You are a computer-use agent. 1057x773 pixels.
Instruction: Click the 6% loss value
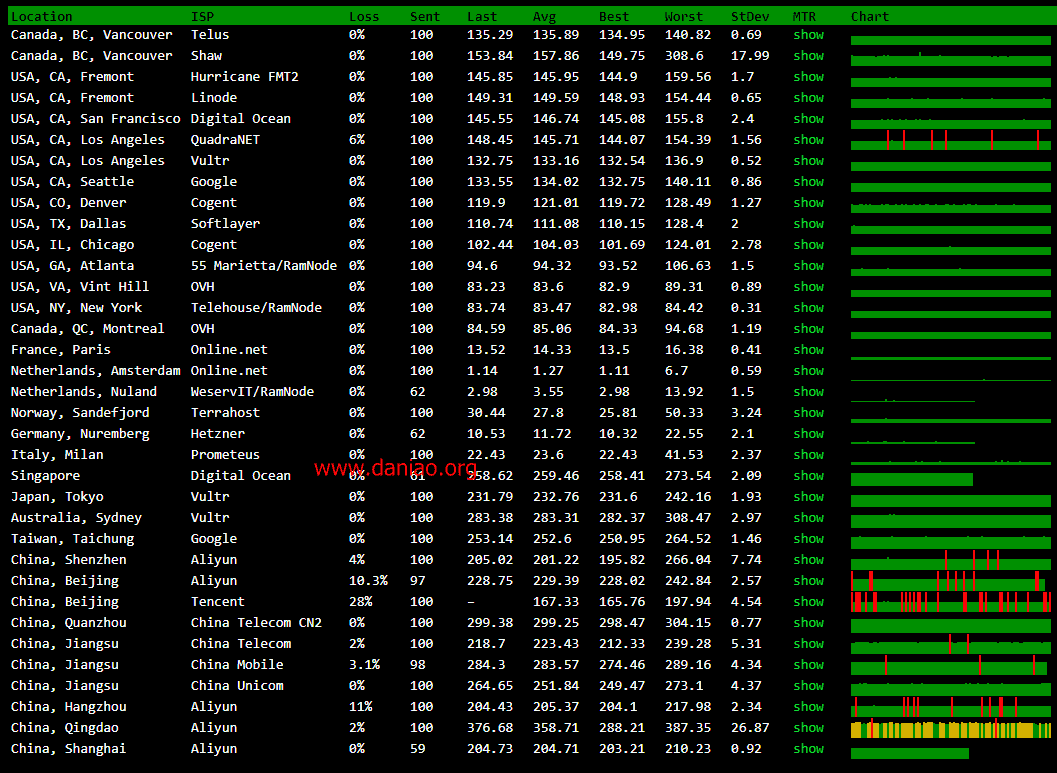(x=357, y=140)
